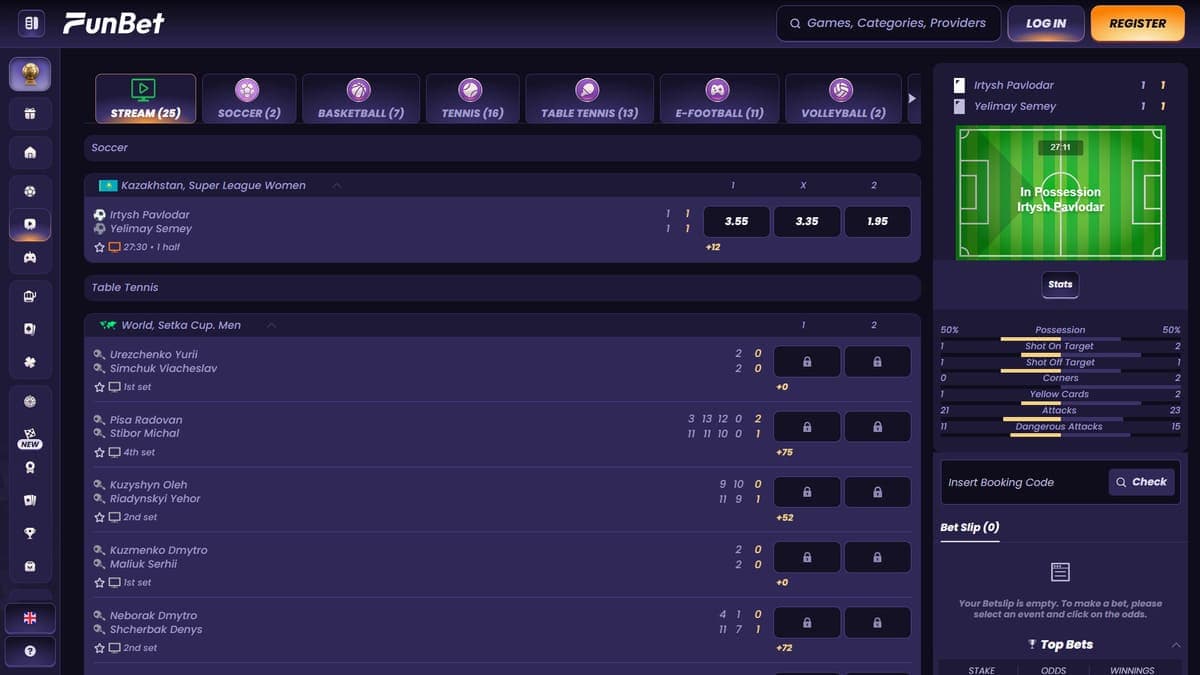Collapse the Top Bets panel chevron
This screenshot has height=675, width=1200.
pos(1176,645)
